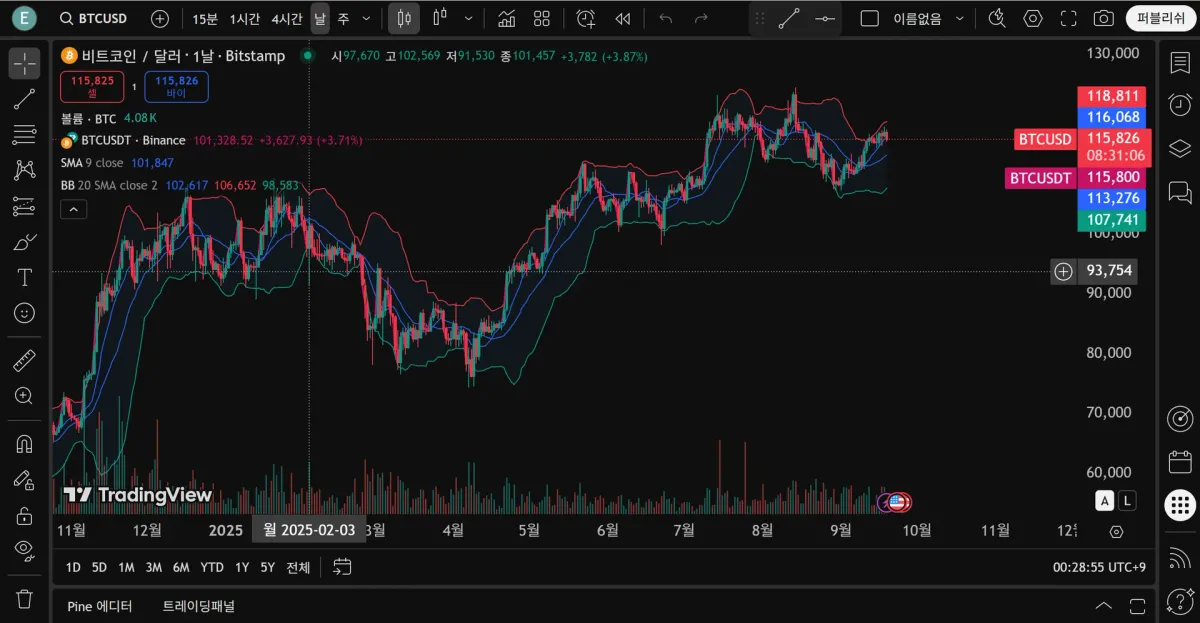This screenshot has height=623, width=1200.
Task: Open the economic Calendar in right sidebar
Action: click(x=1180, y=462)
